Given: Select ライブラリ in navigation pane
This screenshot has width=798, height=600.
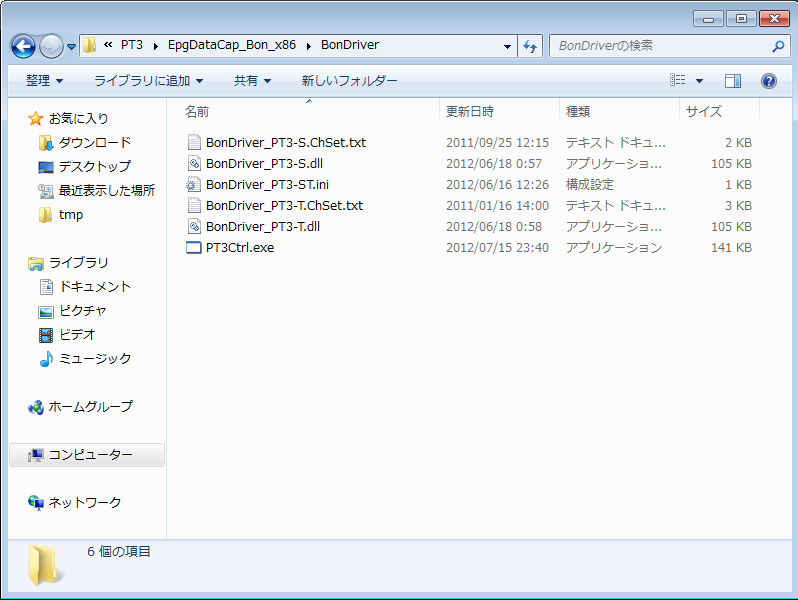Looking at the screenshot, I should tap(78, 263).
